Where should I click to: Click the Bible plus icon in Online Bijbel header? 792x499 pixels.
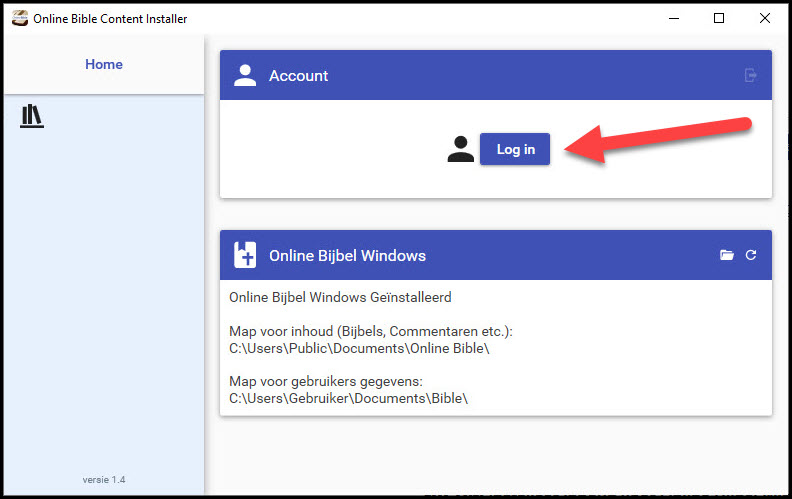(x=245, y=255)
